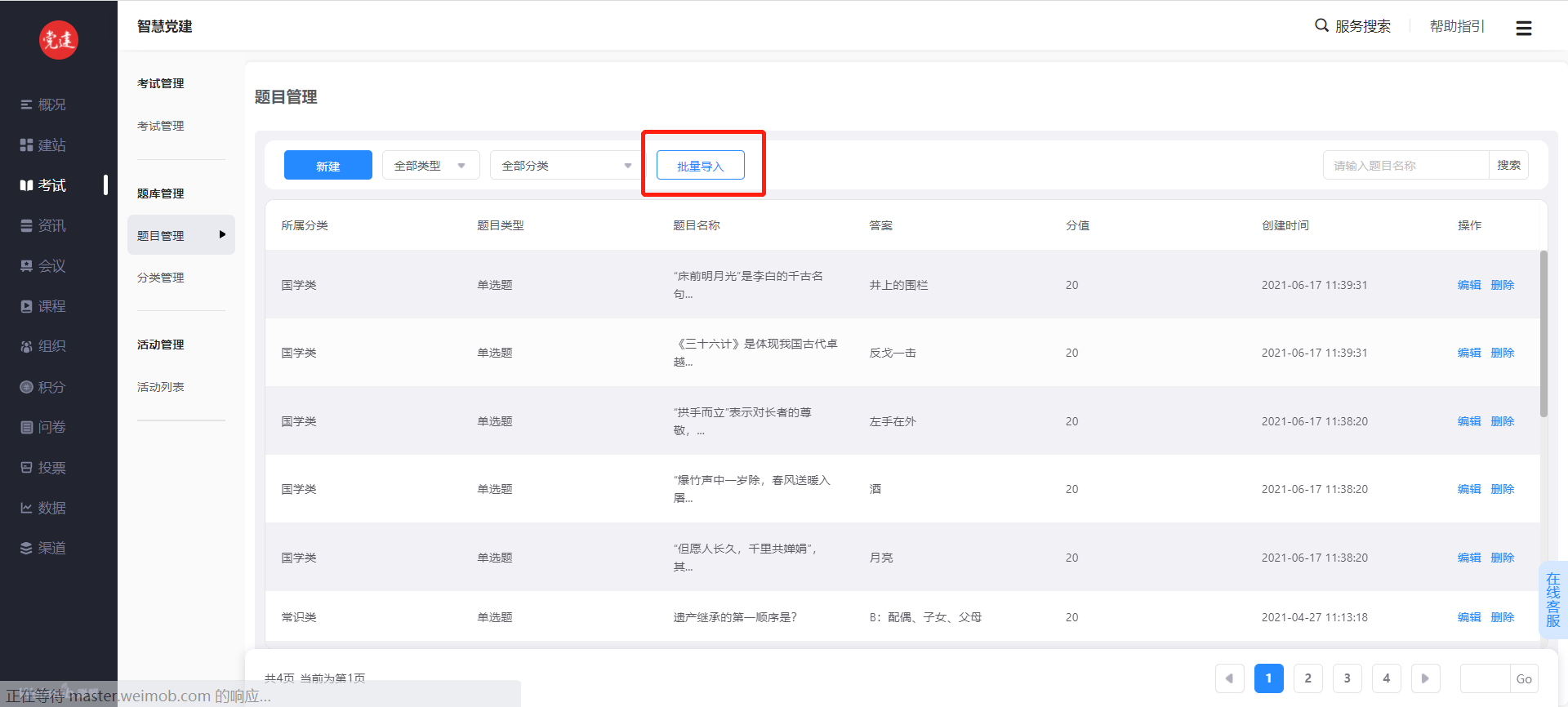Jump to page 3 in pagination
1568x707 pixels.
pyautogui.click(x=1347, y=678)
